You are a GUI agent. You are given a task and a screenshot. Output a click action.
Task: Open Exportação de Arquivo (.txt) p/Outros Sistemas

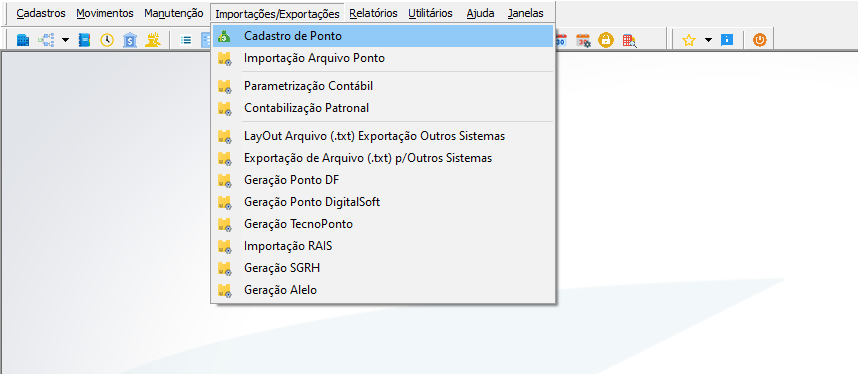point(383,158)
